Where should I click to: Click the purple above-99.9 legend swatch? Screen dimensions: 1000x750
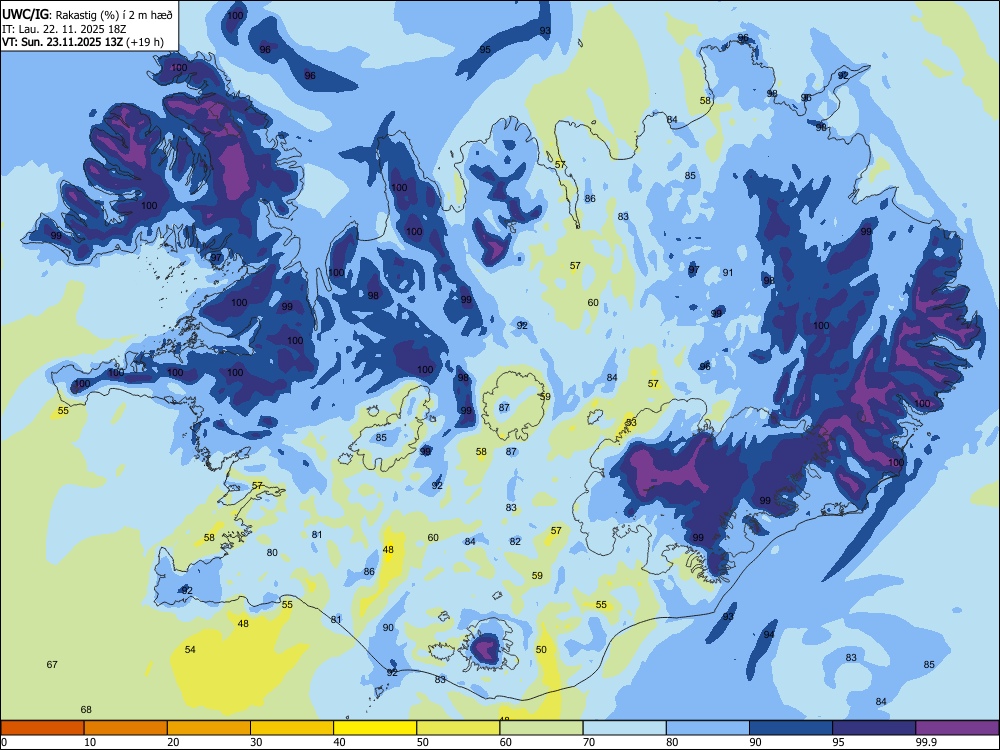coord(957,728)
